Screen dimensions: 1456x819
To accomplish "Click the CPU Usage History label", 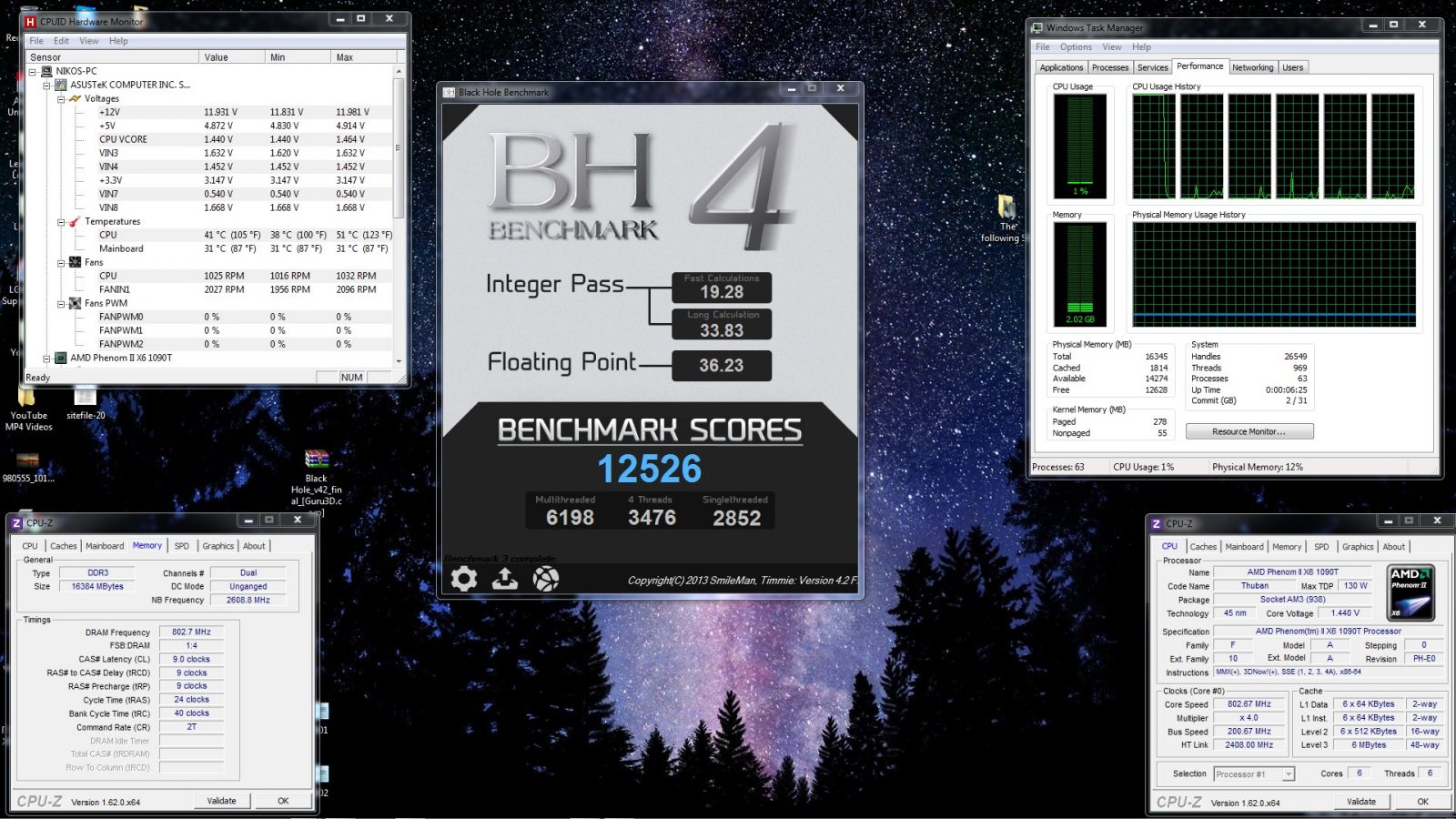I will click(1166, 86).
